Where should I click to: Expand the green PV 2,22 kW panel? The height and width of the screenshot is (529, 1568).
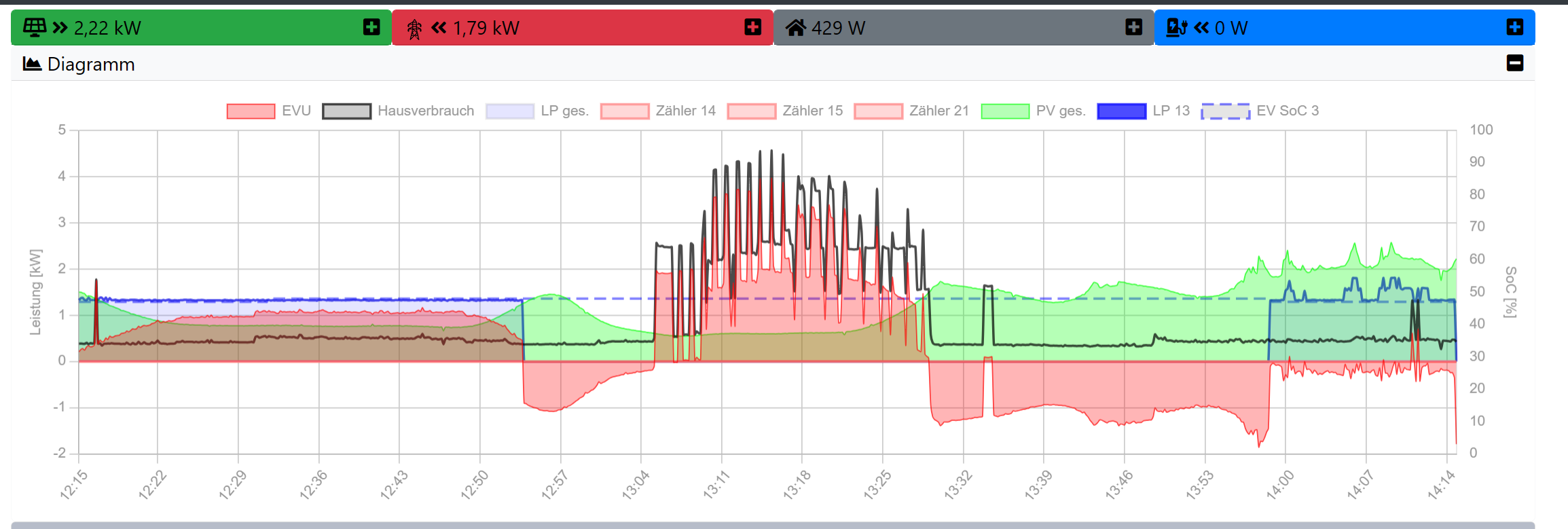[371, 27]
